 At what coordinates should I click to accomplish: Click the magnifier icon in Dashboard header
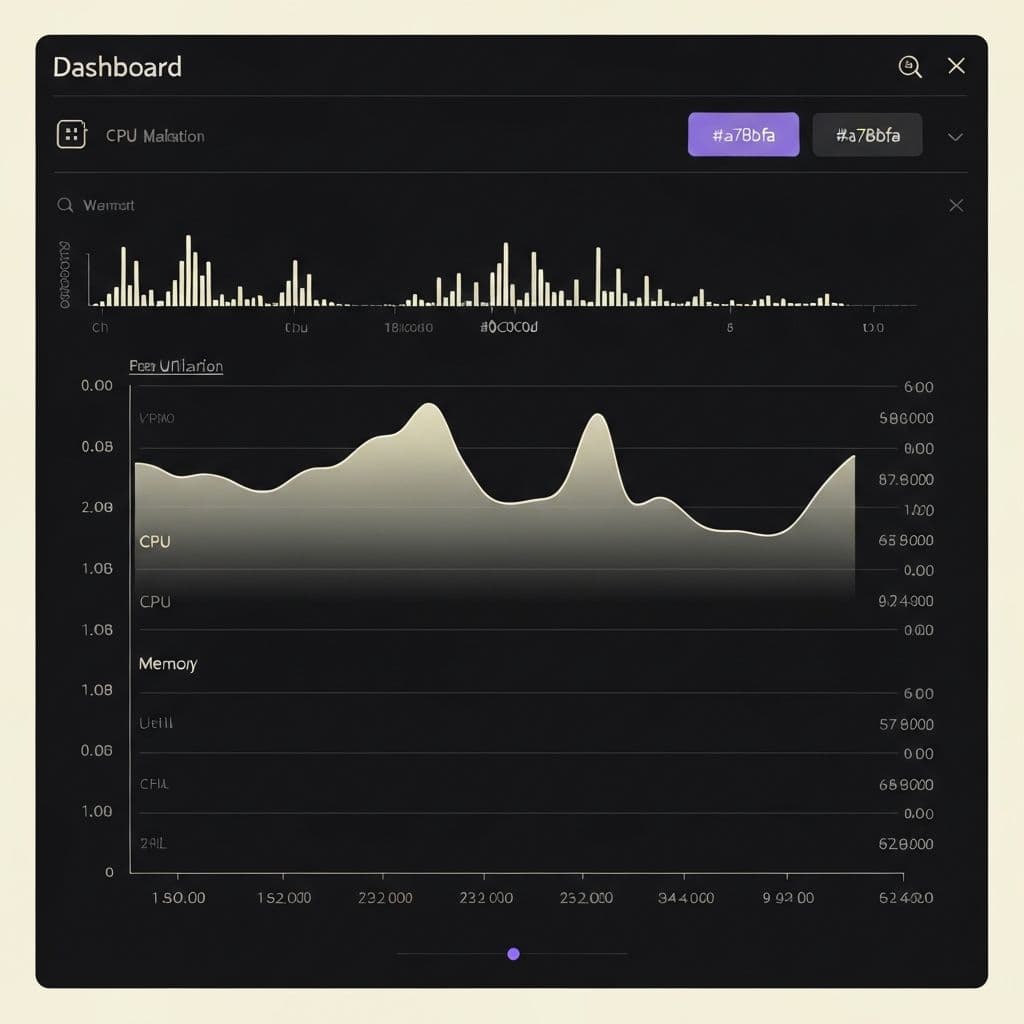point(910,67)
